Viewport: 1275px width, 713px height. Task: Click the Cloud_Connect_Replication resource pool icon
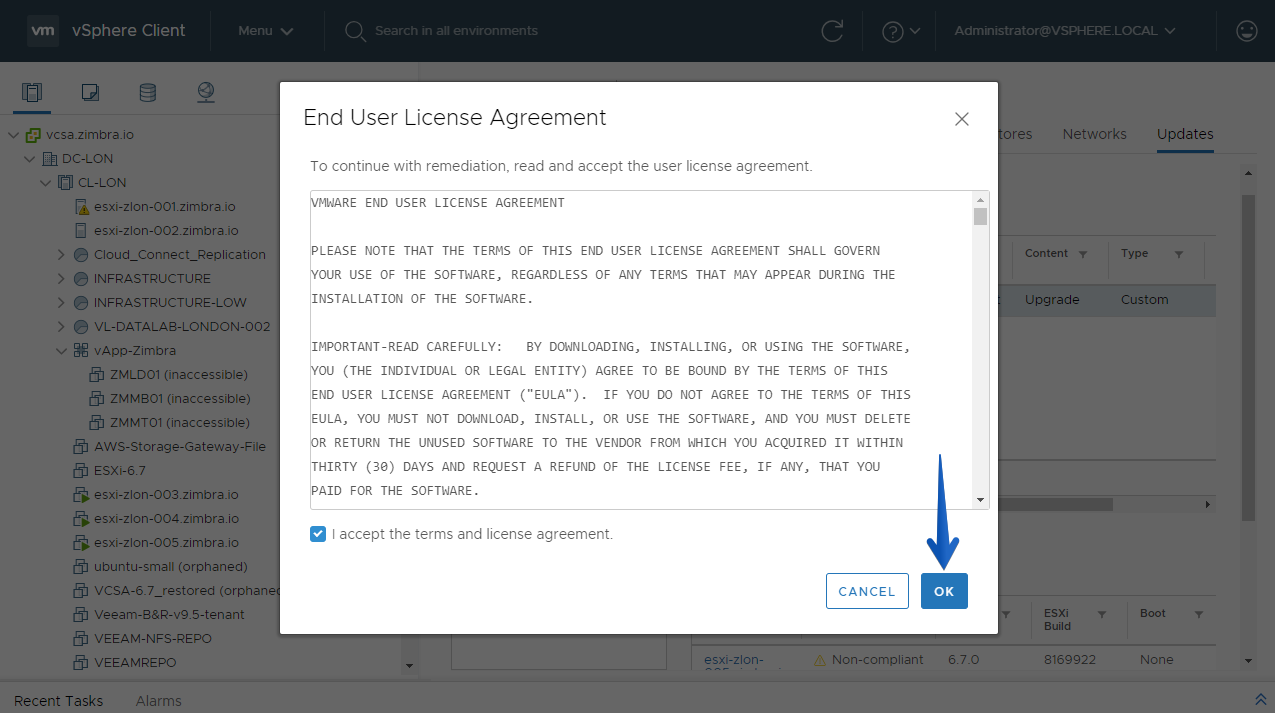click(82, 255)
